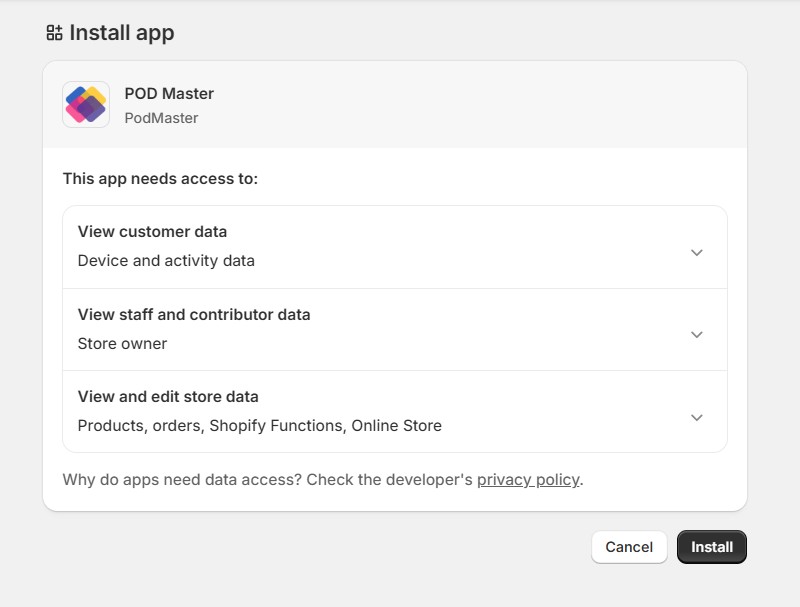
Task: Cancel the app installation
Action: 628,547
